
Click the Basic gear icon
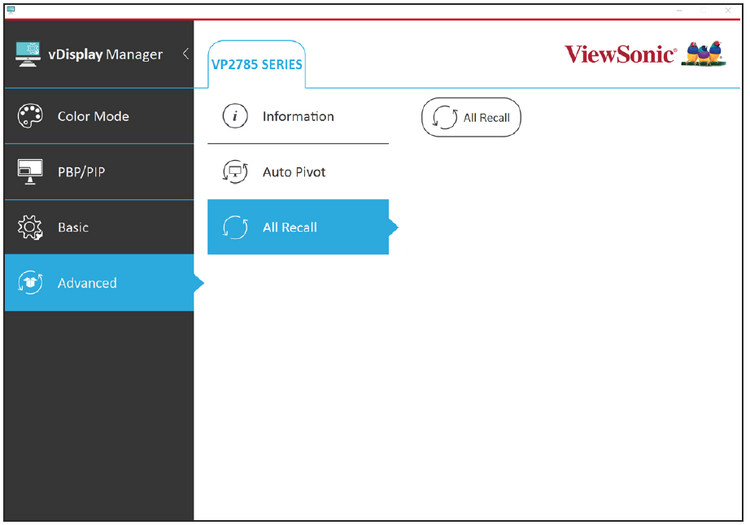click(x=30, y=228)
